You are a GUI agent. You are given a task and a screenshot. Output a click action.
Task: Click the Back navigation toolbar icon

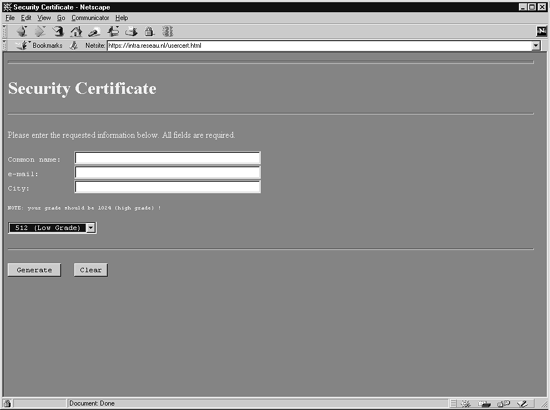(x=22, y=32)
